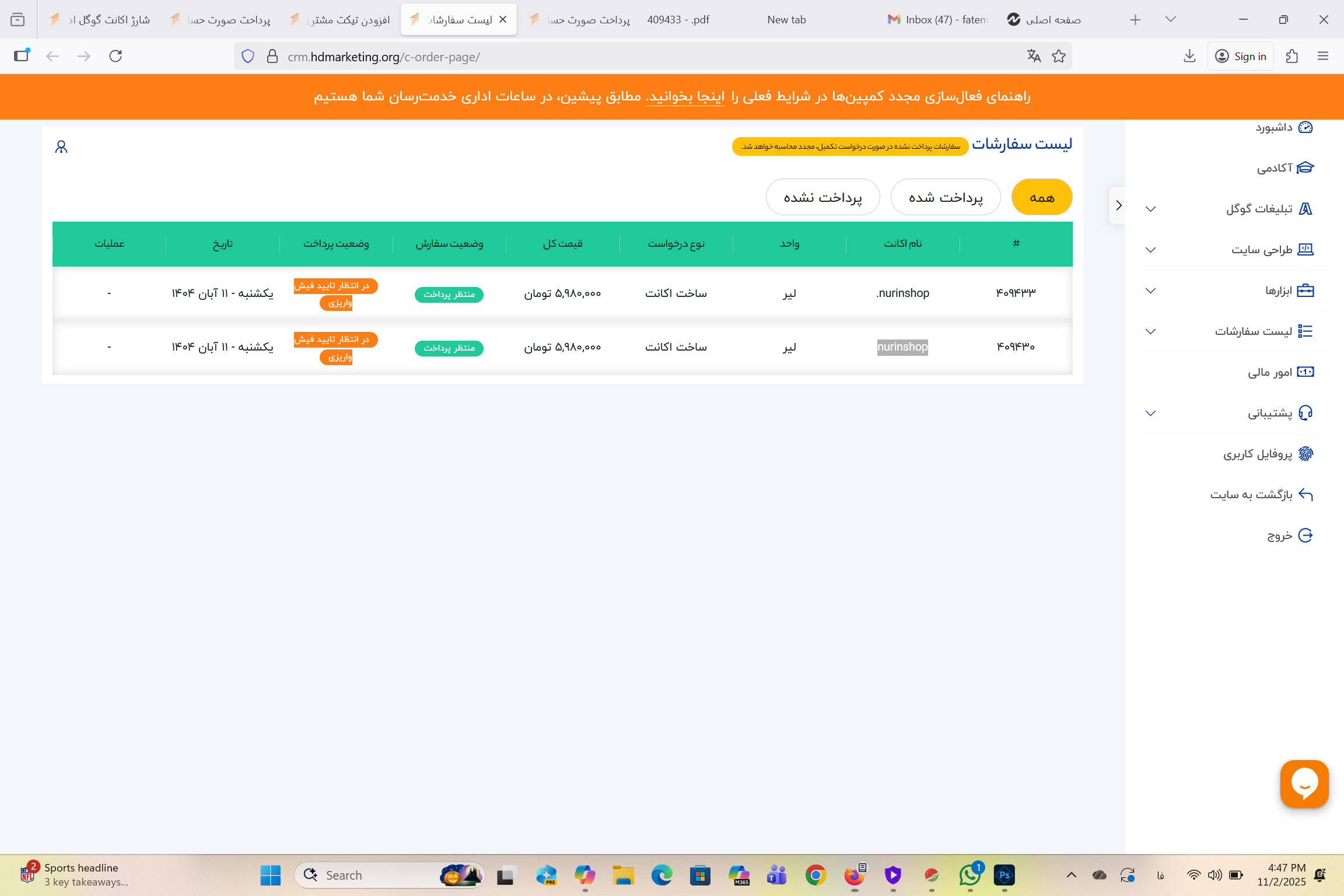Screen dimensions: 1344x896
Task: Click the Dashboard gauge icon in sidebar
Action: [1305, 127]
